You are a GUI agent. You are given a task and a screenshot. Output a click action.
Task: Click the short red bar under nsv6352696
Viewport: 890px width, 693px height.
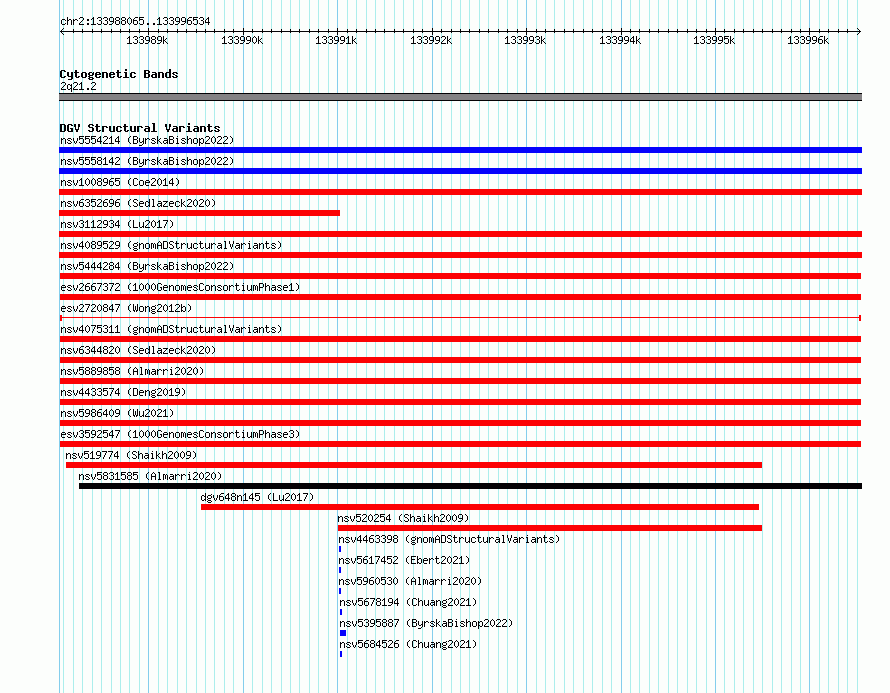pos(199,213)
